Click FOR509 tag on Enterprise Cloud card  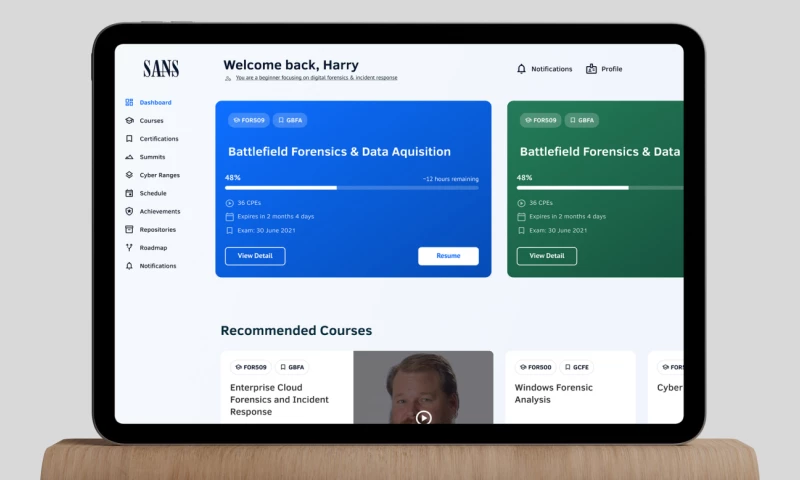coord(251,367)
